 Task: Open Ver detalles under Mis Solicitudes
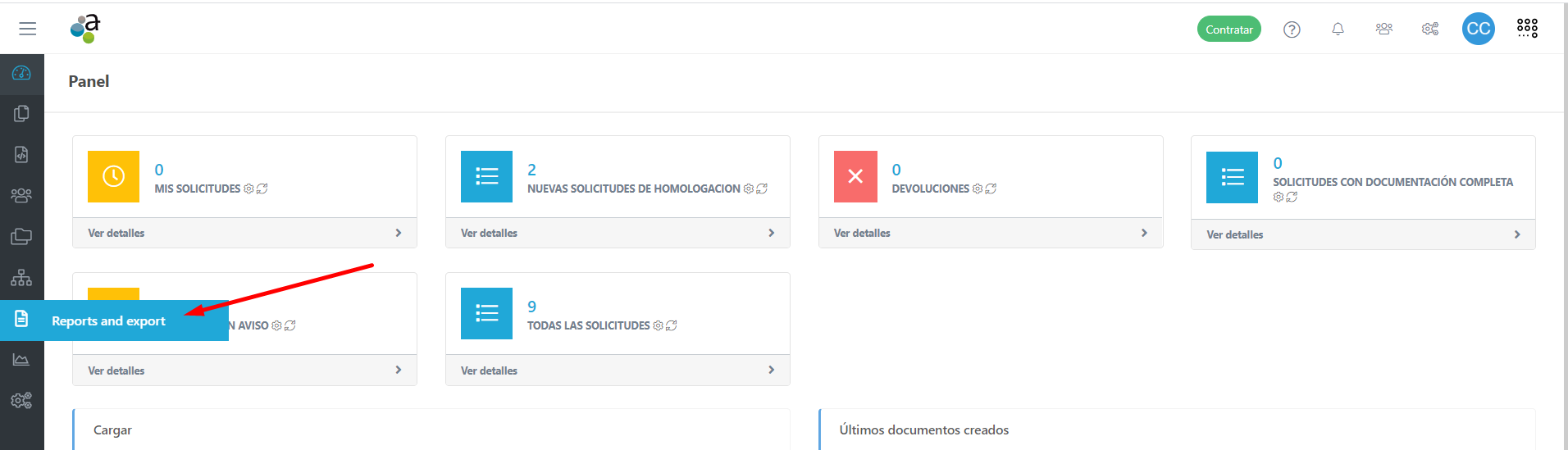116,233
